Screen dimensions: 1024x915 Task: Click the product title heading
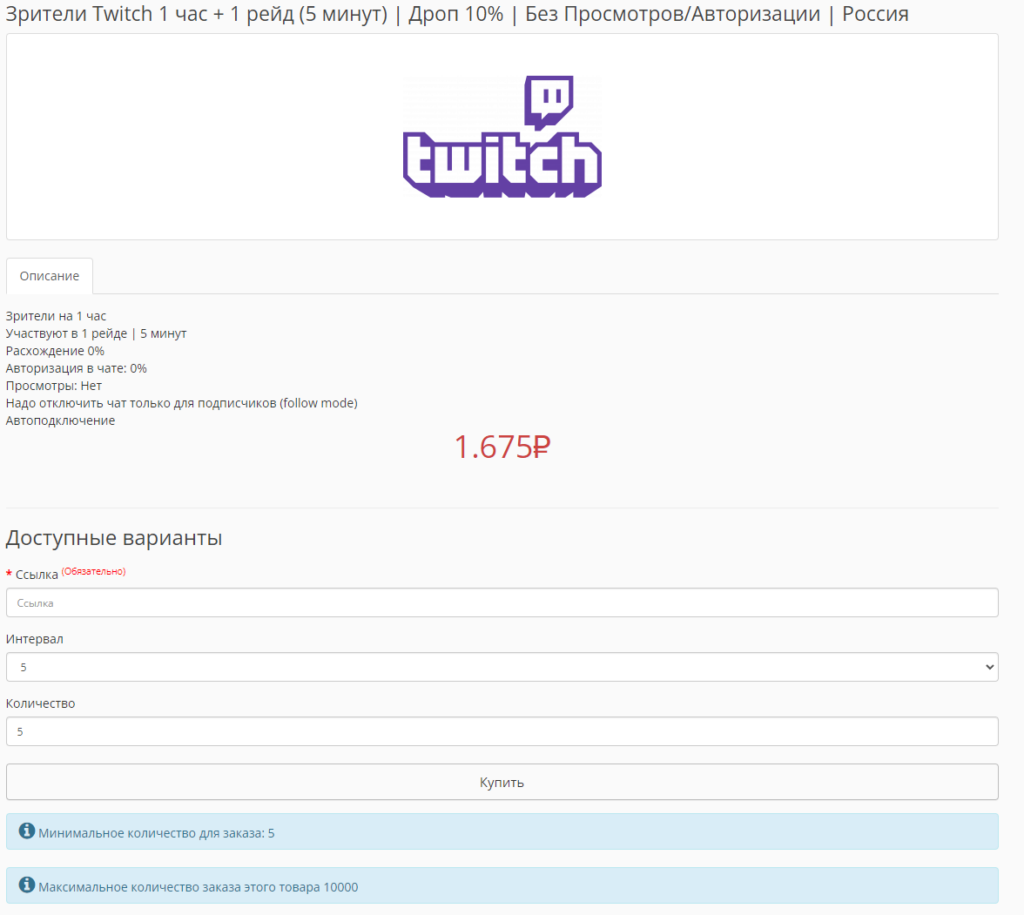(457, 14)
